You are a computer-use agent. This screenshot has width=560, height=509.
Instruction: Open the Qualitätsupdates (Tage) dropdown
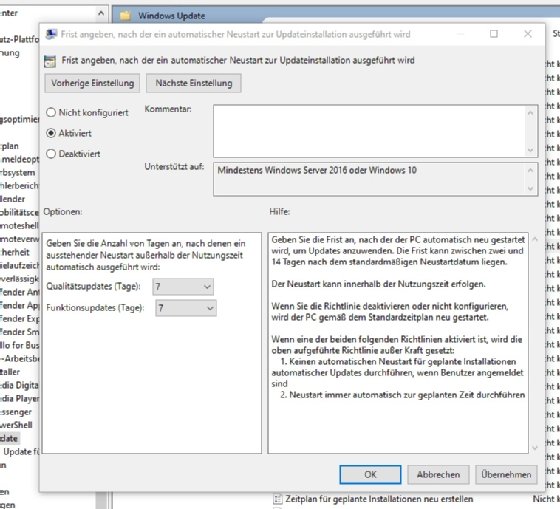coord(183,287)
